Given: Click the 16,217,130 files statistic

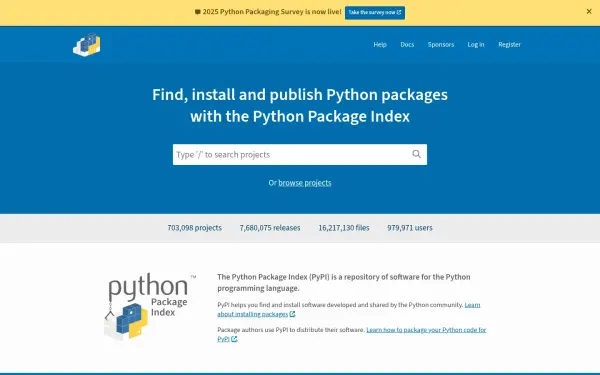Looking at the screenshot, I should (344, 228).
